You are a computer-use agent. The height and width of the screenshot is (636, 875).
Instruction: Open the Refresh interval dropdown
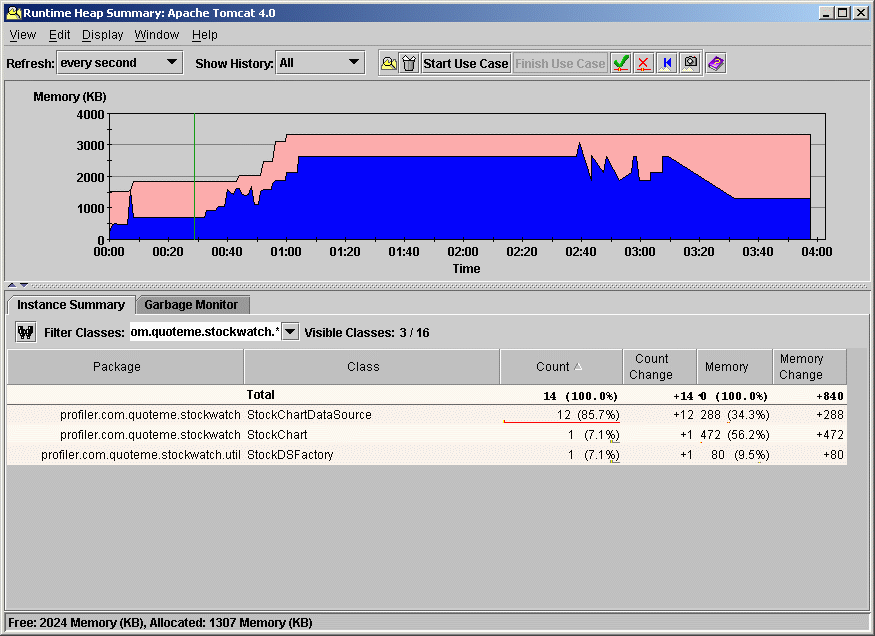coord(172,62)
